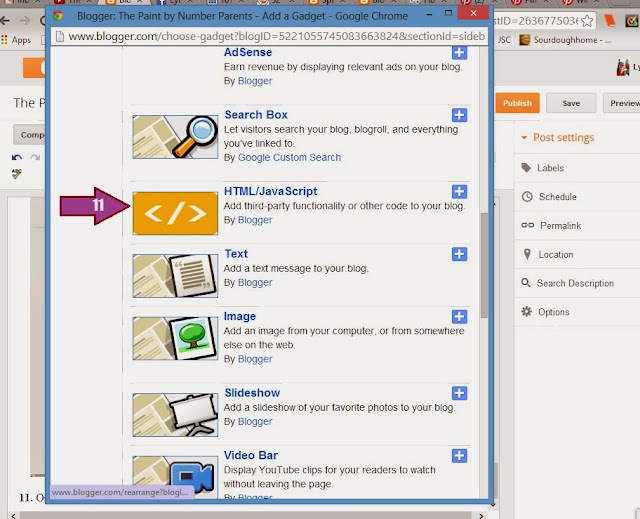This screenshot has width=640, height=519.
Task: Click the Search Box magnifier thumbnail
Action: coord(175,137)
